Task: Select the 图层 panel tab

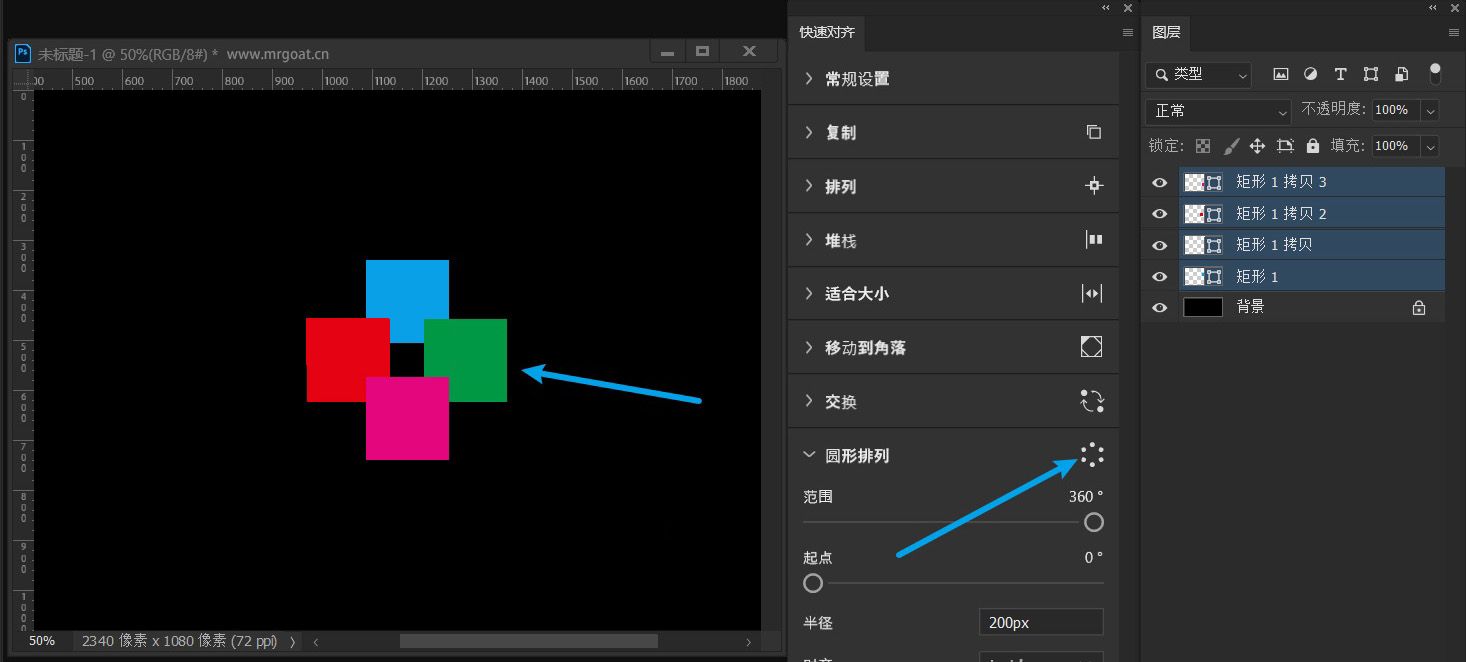Action: (x=1166, y=32)
